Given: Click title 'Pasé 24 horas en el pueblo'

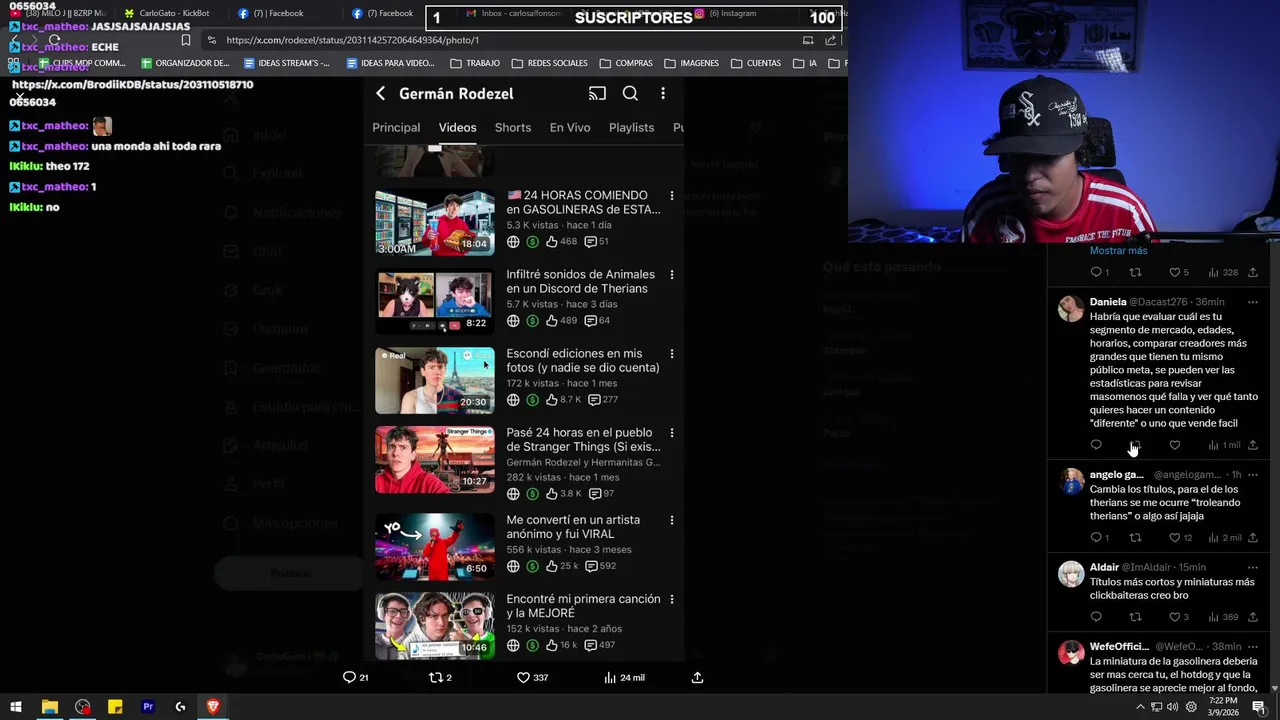Looking at the screenshot, I should pyautogui.click(x=583, y=440).
